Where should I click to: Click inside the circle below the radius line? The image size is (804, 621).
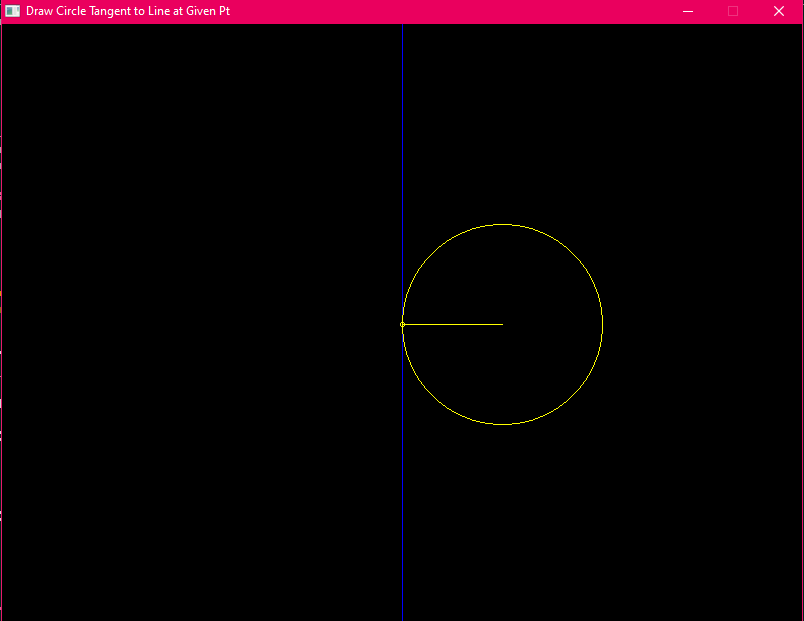(x=502, y=375)
